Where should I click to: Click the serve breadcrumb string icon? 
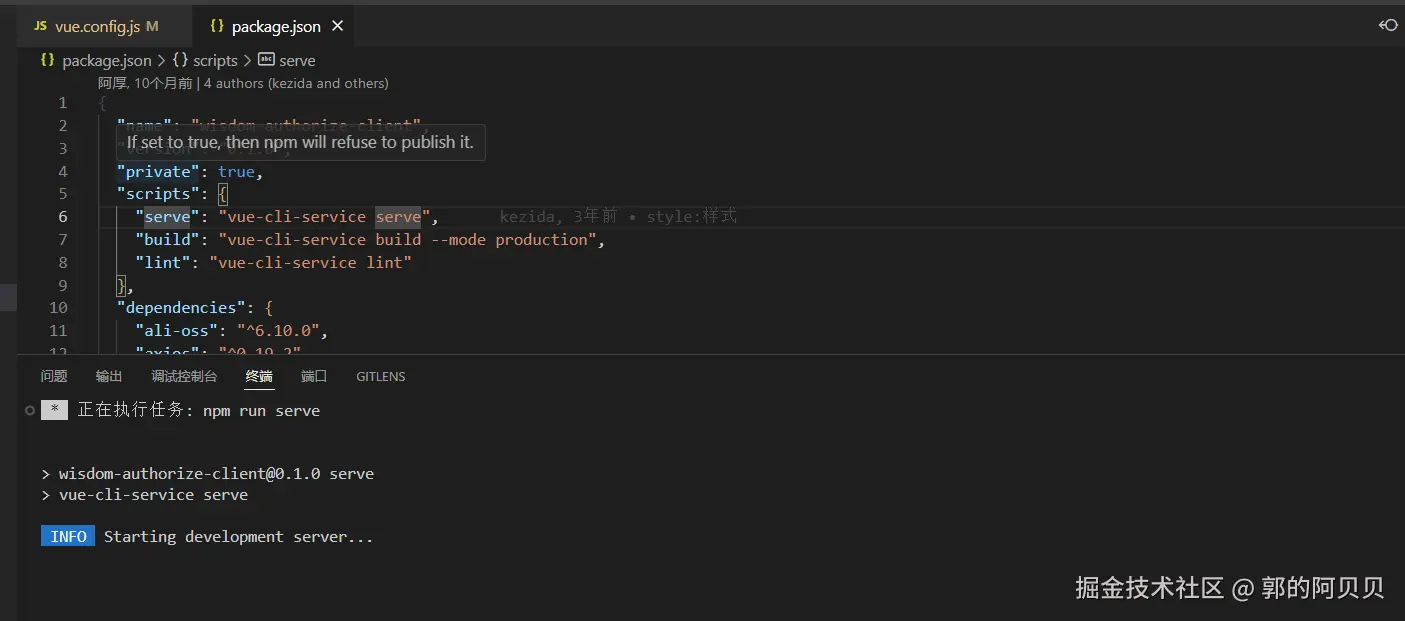(x=266, y=60)
